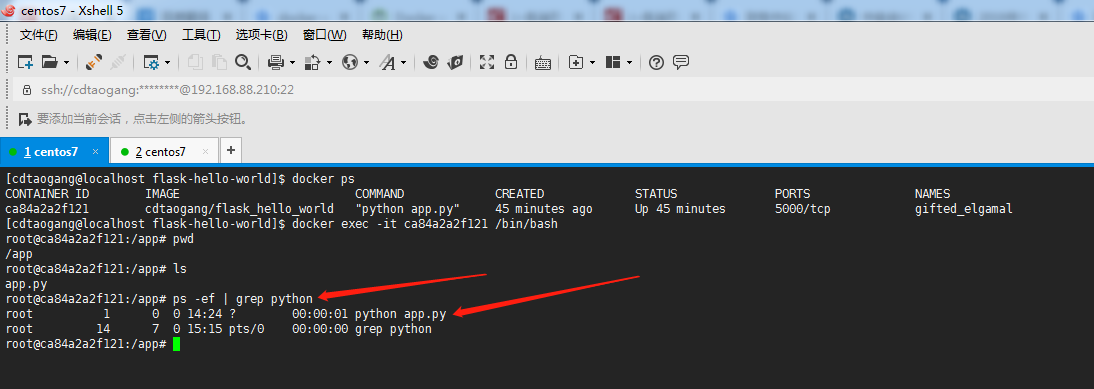Screen dimensions: 1094x389
Task: Click the add-current-session arrow button
Action: click(x=25, y=119)
